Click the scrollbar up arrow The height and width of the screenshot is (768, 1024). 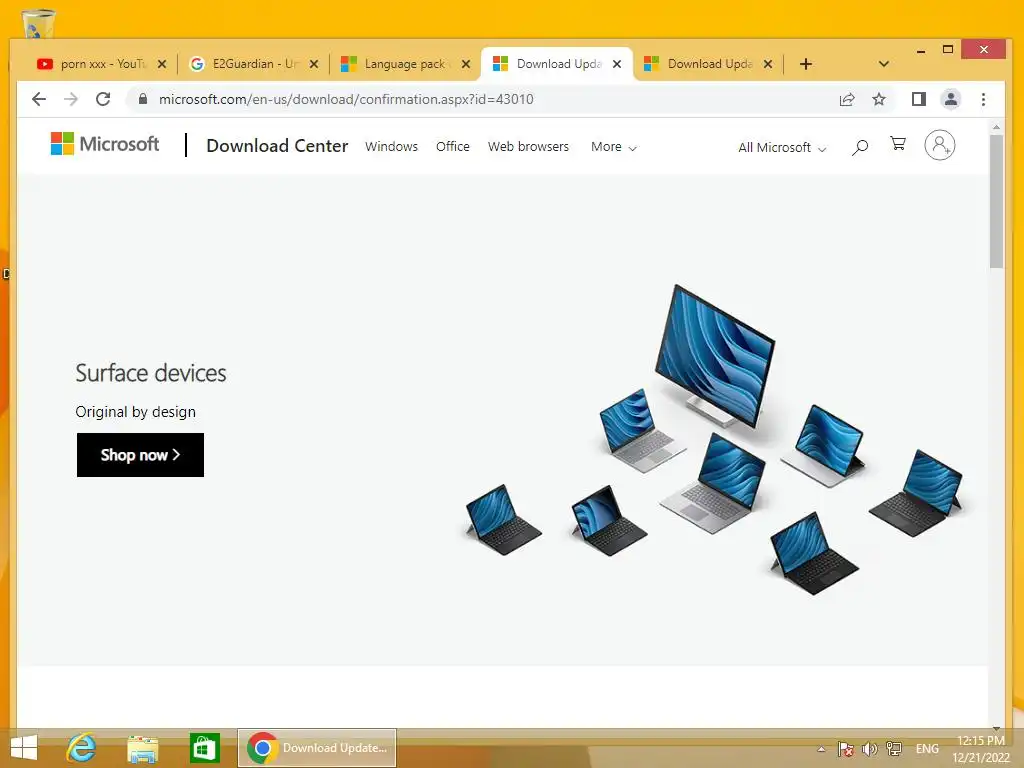(x=996, y=127)
